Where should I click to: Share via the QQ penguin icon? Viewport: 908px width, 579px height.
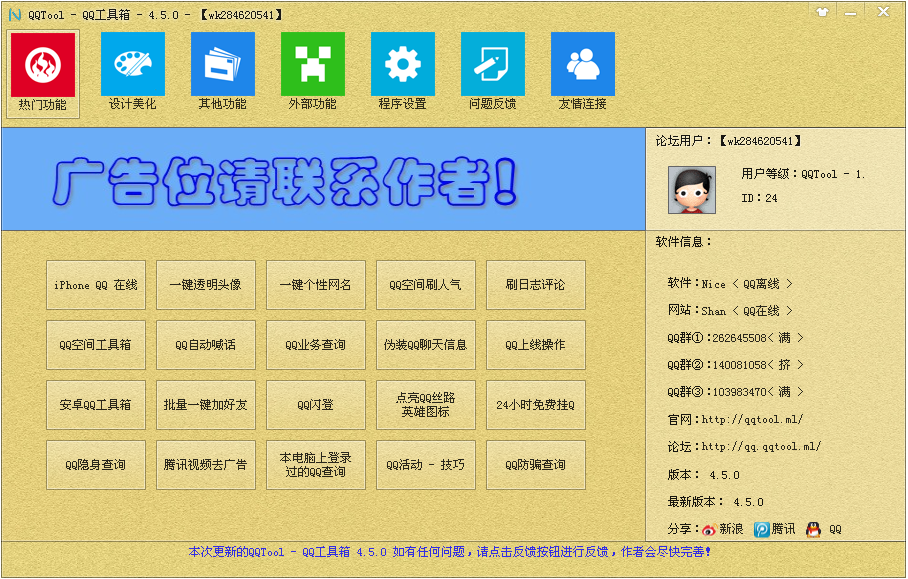pyautogui.click(x=813, y=529)
